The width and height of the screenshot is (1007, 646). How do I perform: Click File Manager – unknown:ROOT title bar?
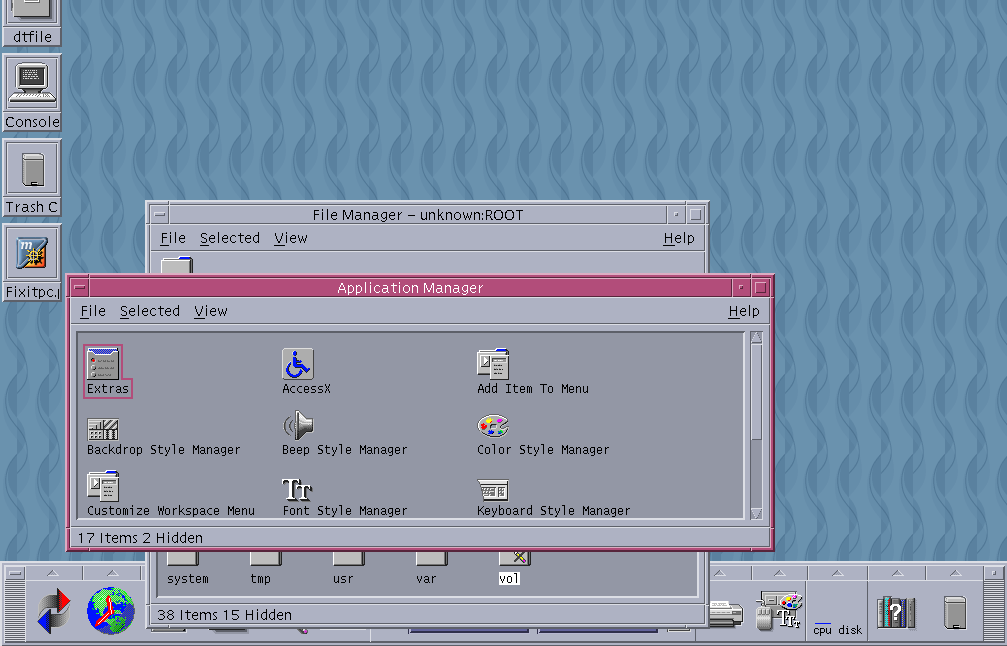click(x=418, y=214)
